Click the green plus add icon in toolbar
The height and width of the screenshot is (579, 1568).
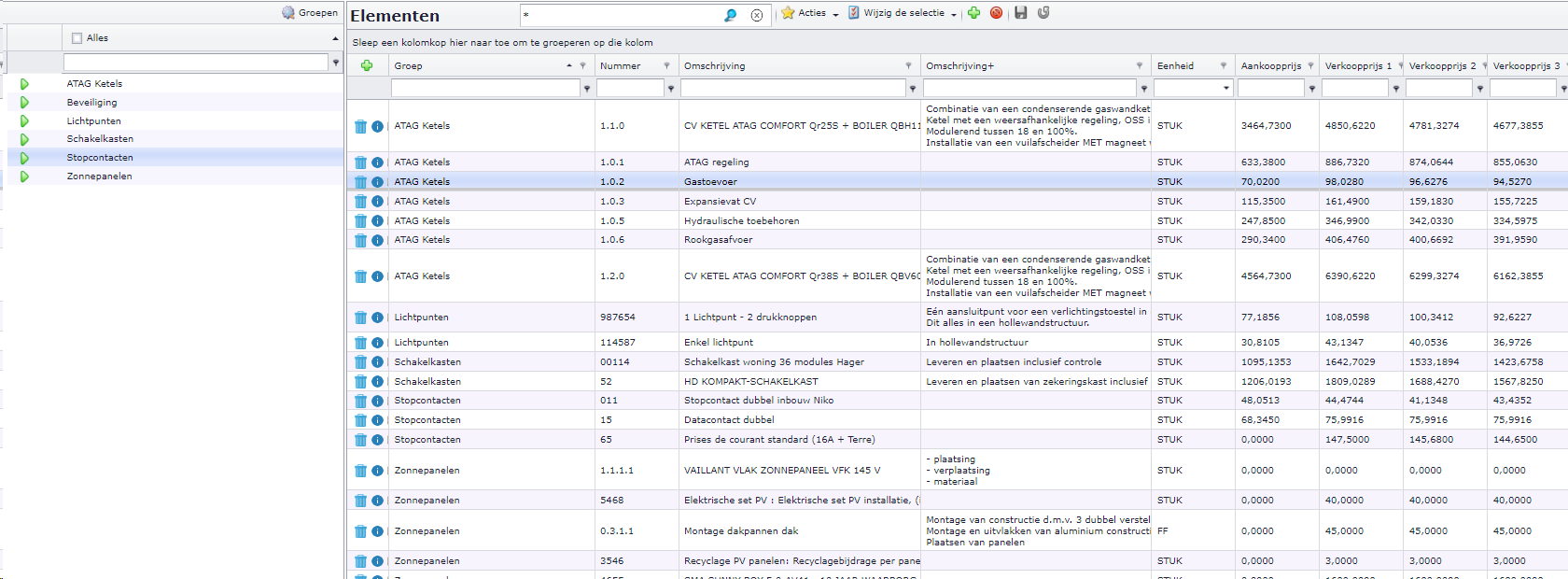pyautogui.click(x=973, y=13)
